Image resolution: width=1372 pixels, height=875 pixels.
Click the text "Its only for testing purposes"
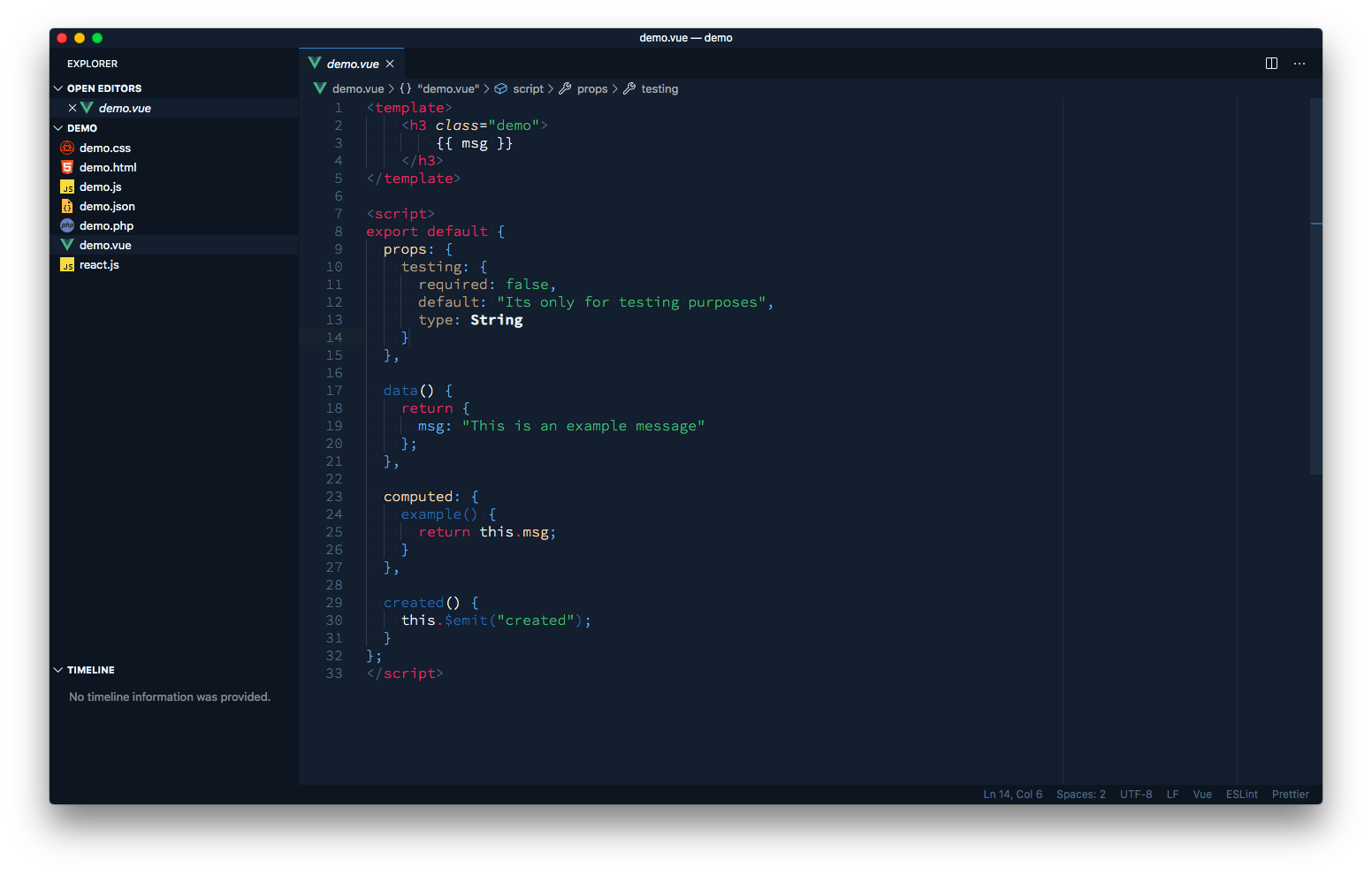pos(631,302)
